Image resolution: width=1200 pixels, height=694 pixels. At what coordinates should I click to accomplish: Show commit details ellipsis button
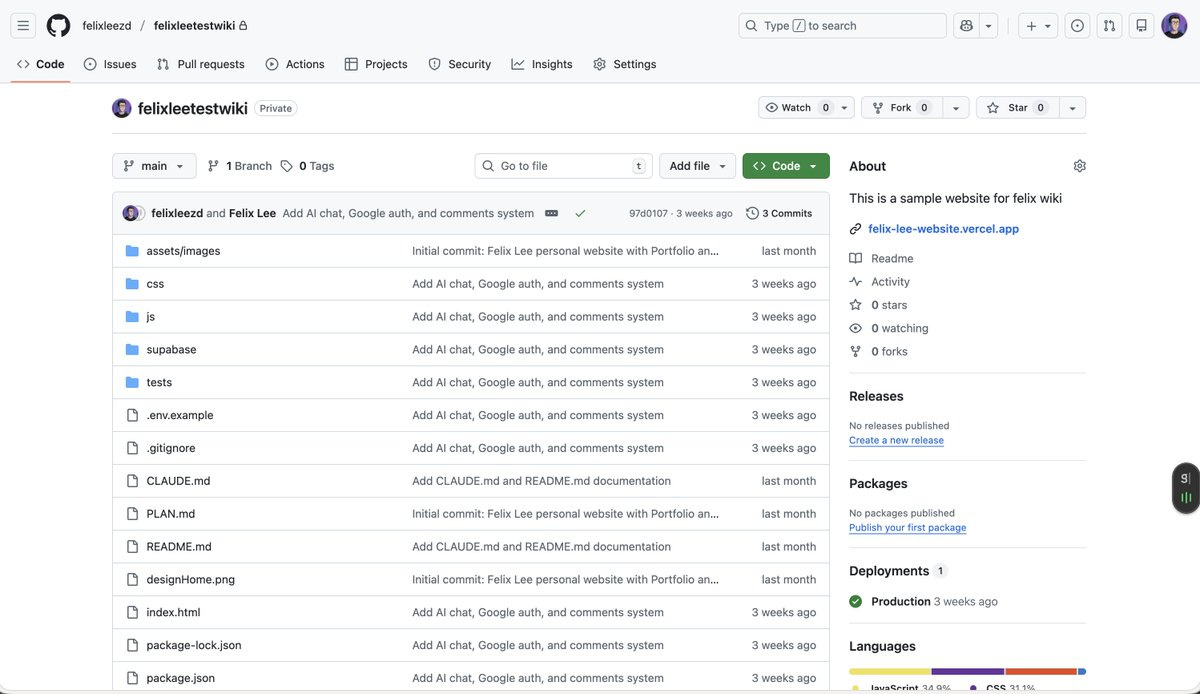(x=551, y=213)
